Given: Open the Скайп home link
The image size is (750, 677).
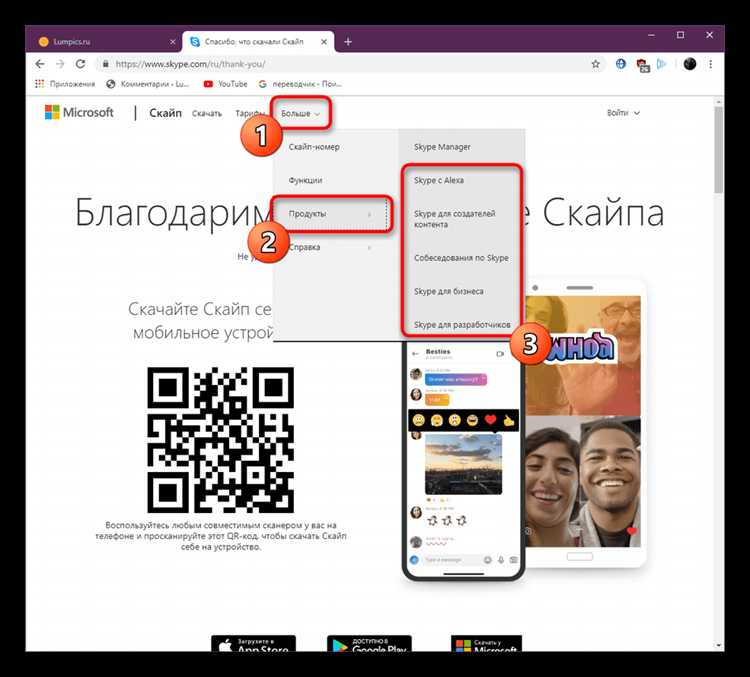Looking at the screenshot, I should coord(165,113).
